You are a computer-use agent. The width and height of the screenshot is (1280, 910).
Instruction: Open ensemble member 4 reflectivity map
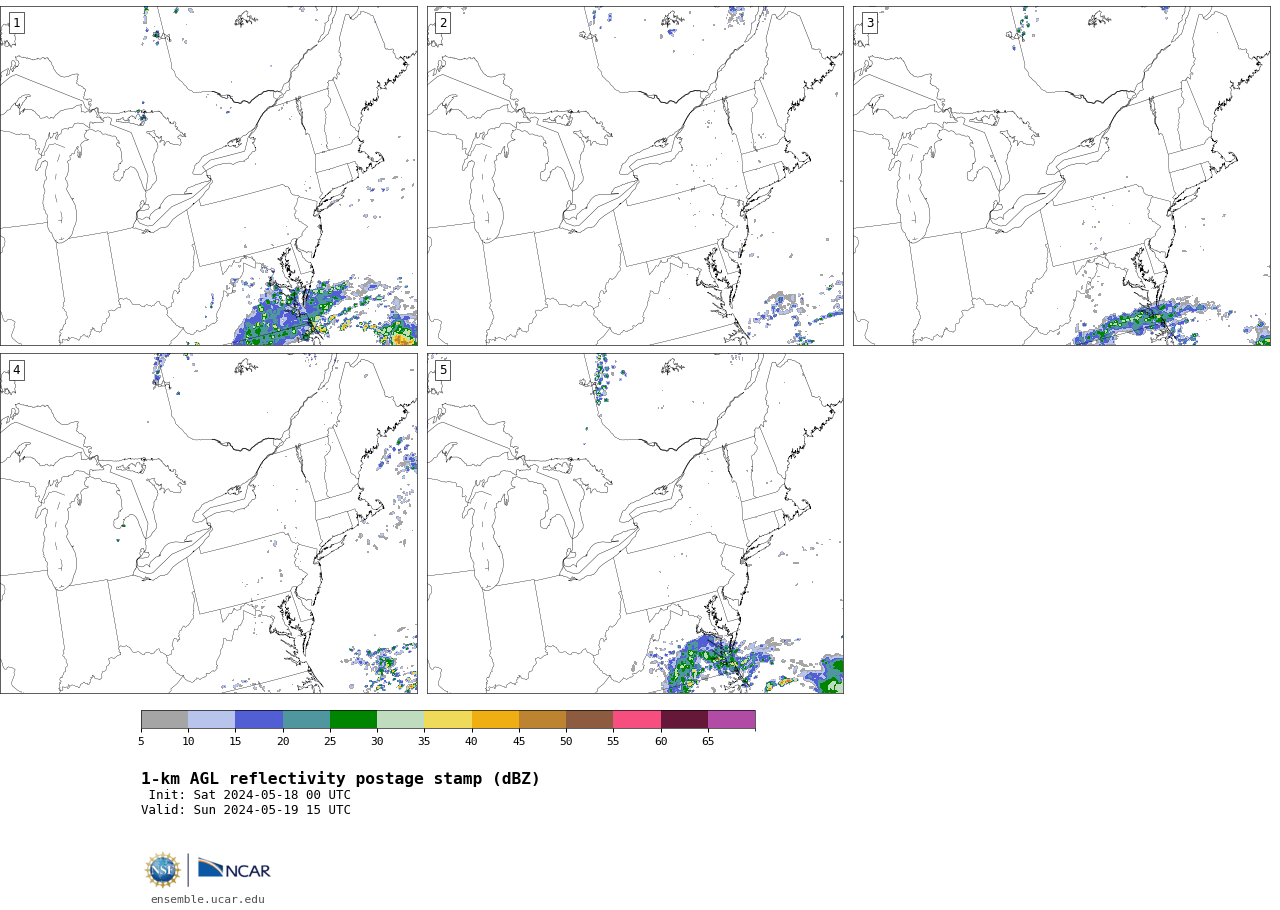(208, 523)
